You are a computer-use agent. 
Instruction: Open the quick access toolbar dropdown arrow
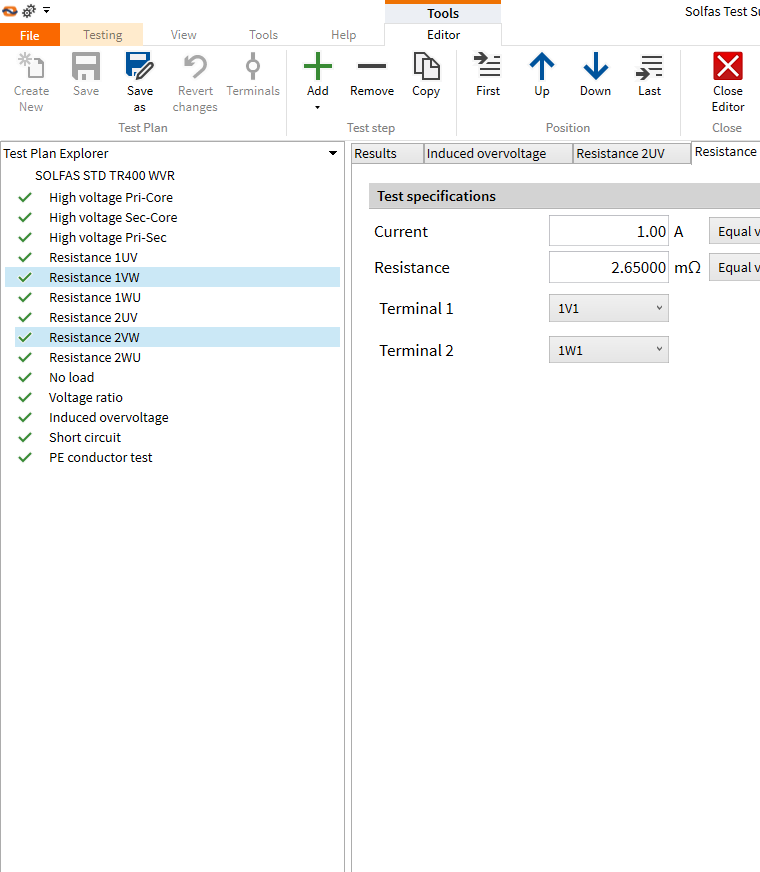click(x=47, y=10)
